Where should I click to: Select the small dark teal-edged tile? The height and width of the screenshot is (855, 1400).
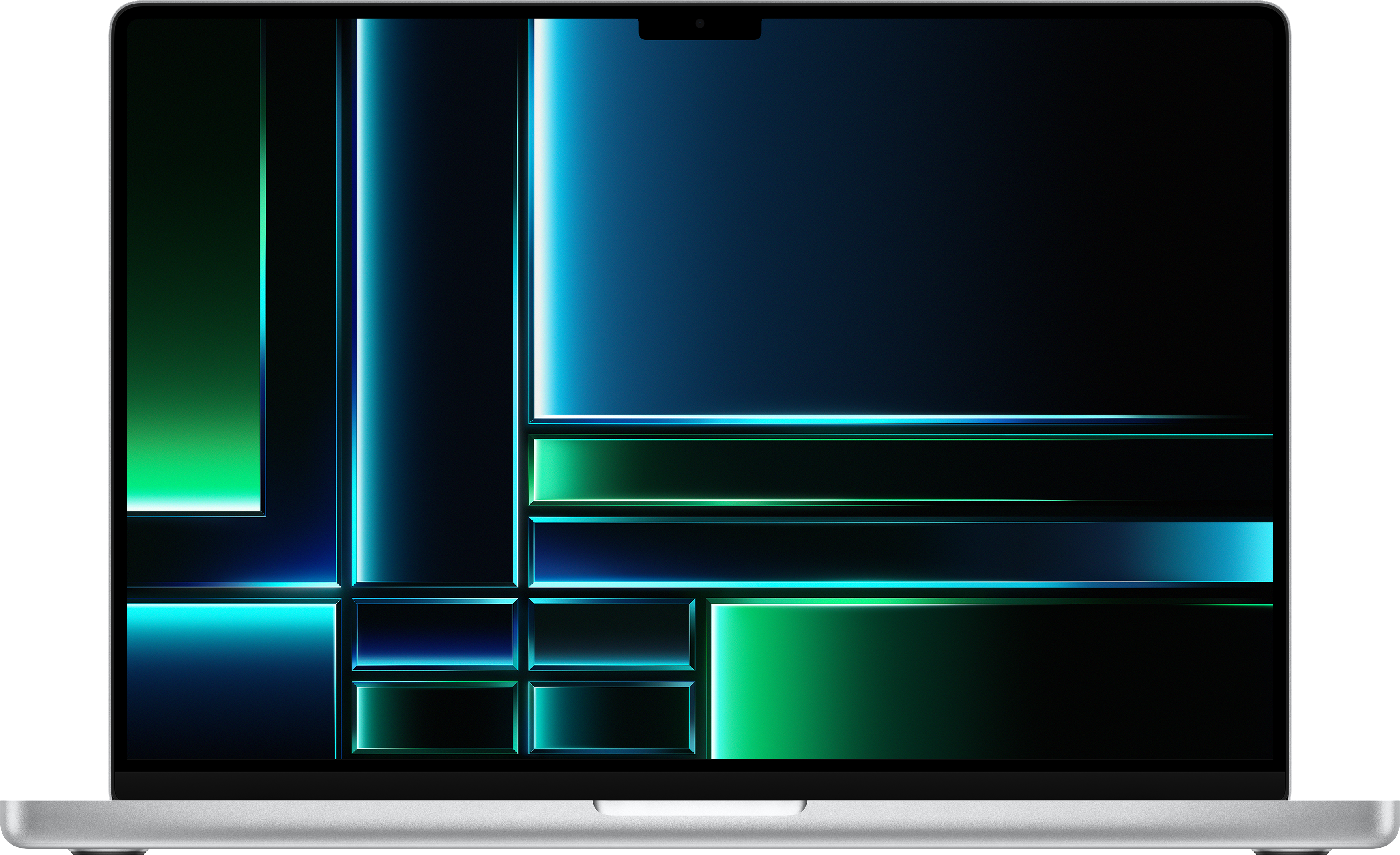612,634
